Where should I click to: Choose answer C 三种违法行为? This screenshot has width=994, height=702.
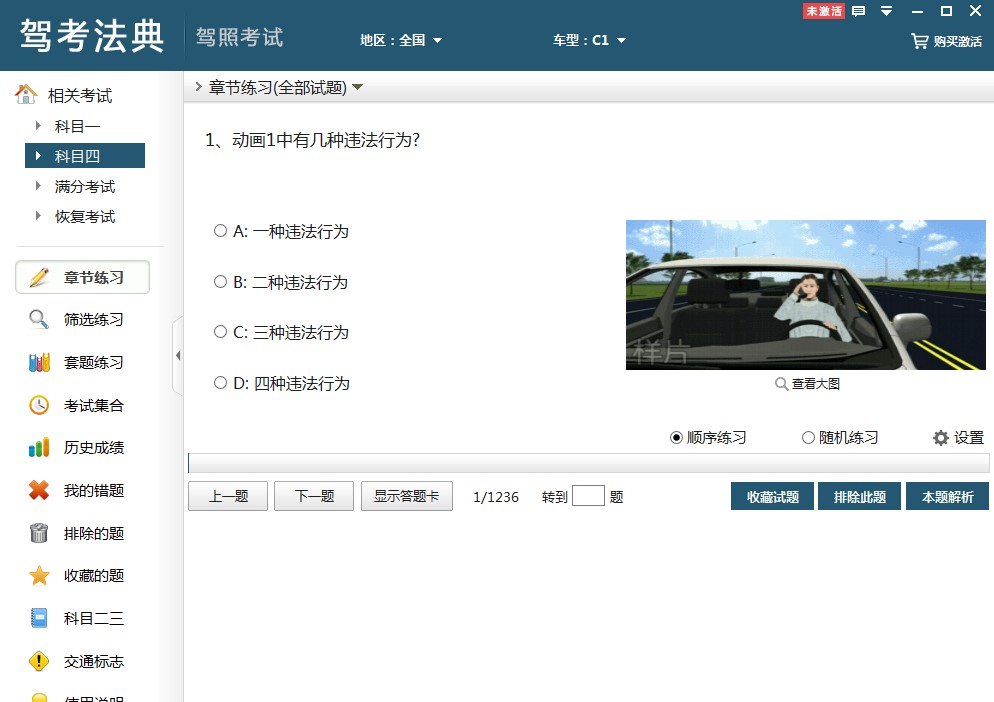click(x=221, y=332)
